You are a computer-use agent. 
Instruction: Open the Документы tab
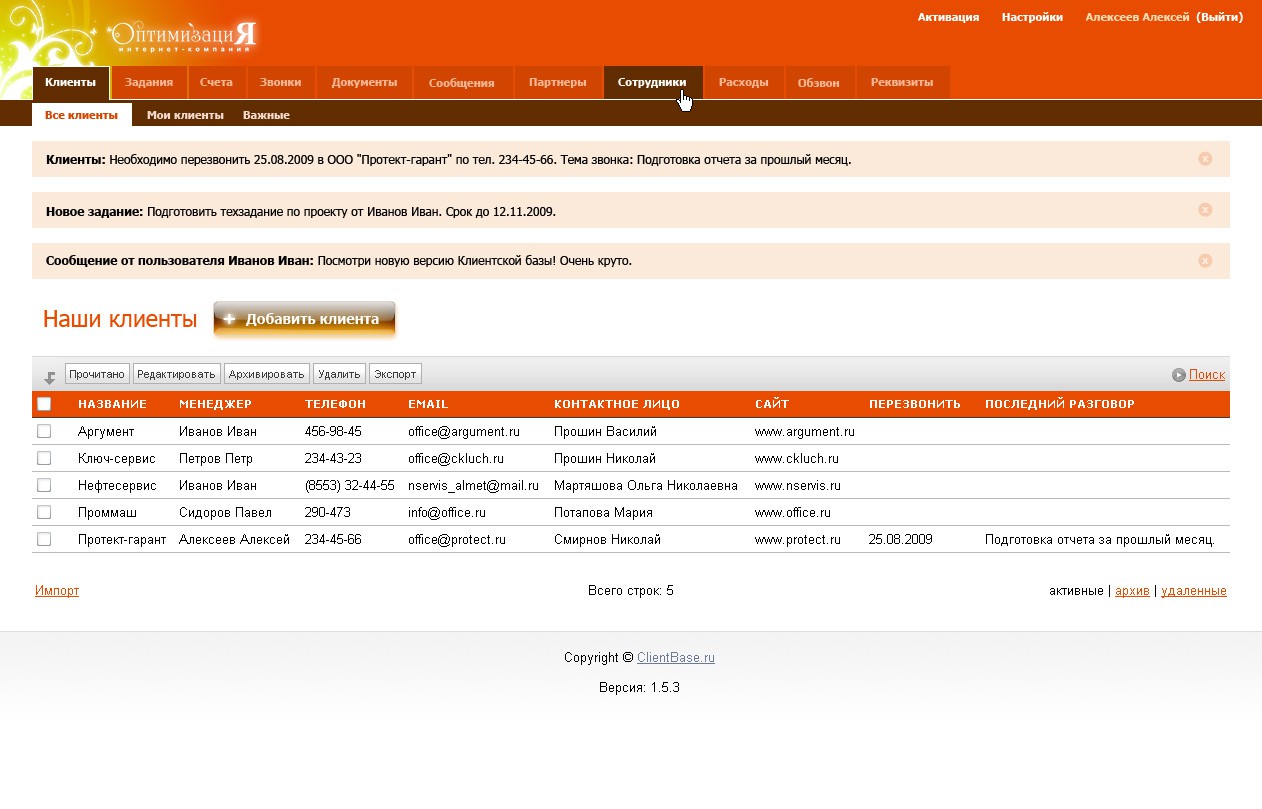[364, 82]
